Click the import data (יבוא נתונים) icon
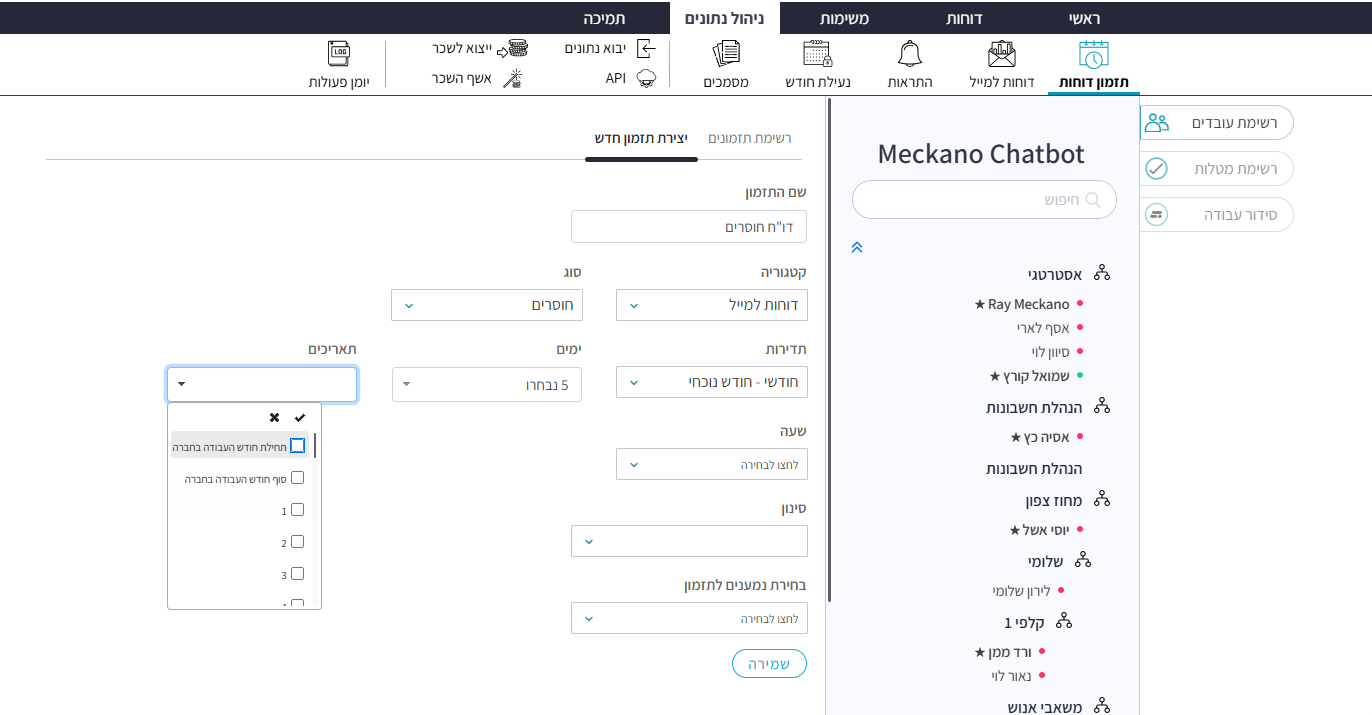This screenshot has width=1372, height=715. [647, 48]
